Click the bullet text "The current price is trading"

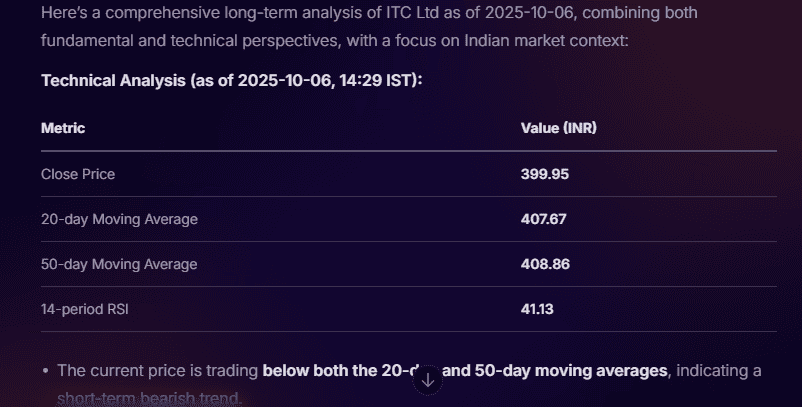coord(157,371)
